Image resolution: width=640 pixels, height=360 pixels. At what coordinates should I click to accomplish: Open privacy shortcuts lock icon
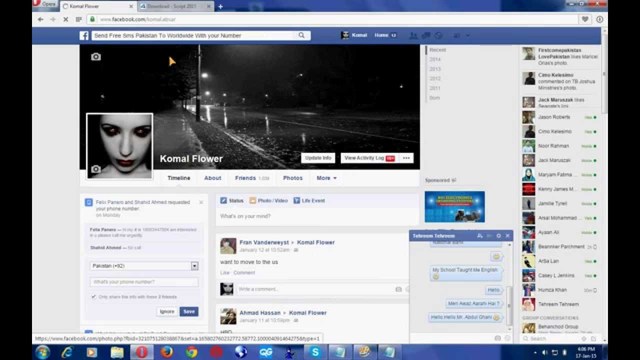click(x=457, y=36)
